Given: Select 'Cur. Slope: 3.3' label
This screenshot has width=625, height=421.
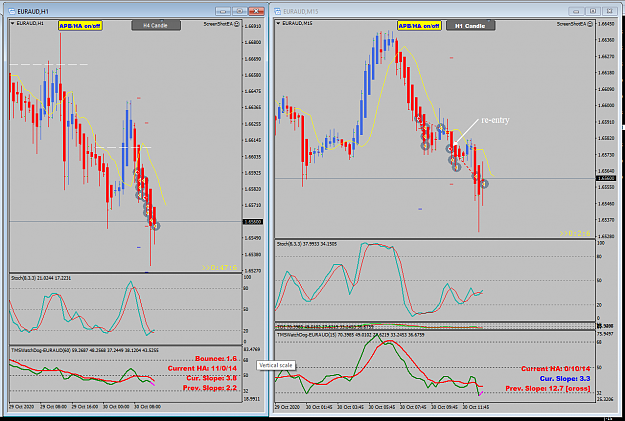Looking at the screenshot, I should click(x=565, y=378).
